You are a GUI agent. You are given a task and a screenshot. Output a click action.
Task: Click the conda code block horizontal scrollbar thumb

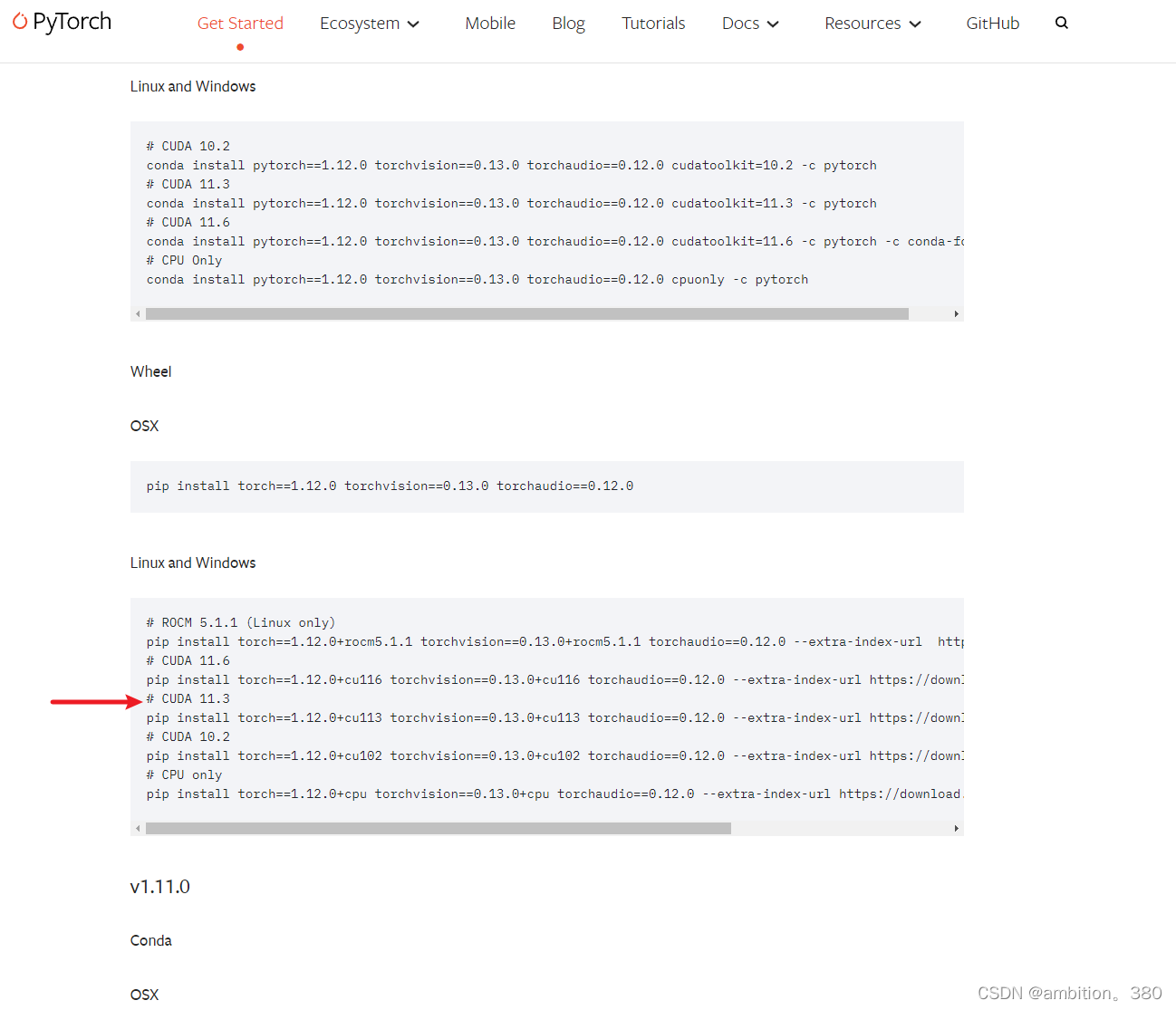[526, 314]
